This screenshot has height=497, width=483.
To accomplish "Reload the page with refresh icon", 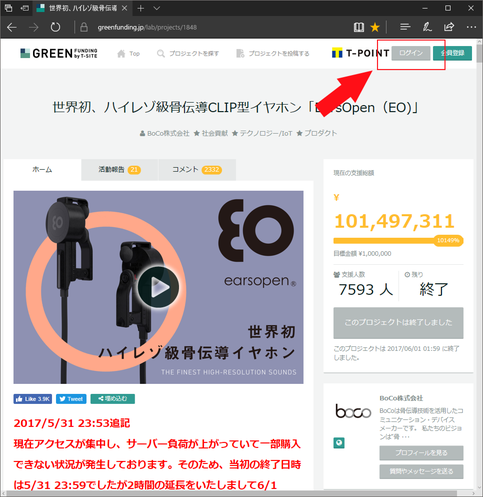I will pyautogui.click(x=55, y=27).
